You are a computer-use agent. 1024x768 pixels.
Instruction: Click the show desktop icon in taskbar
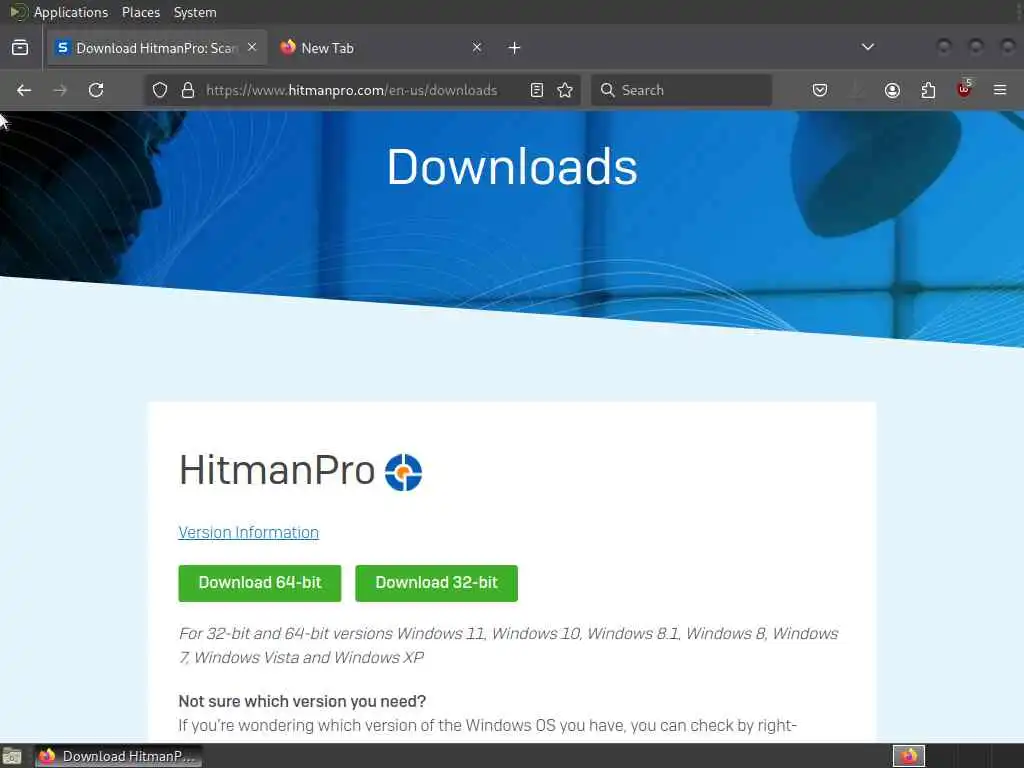[12, 756]
